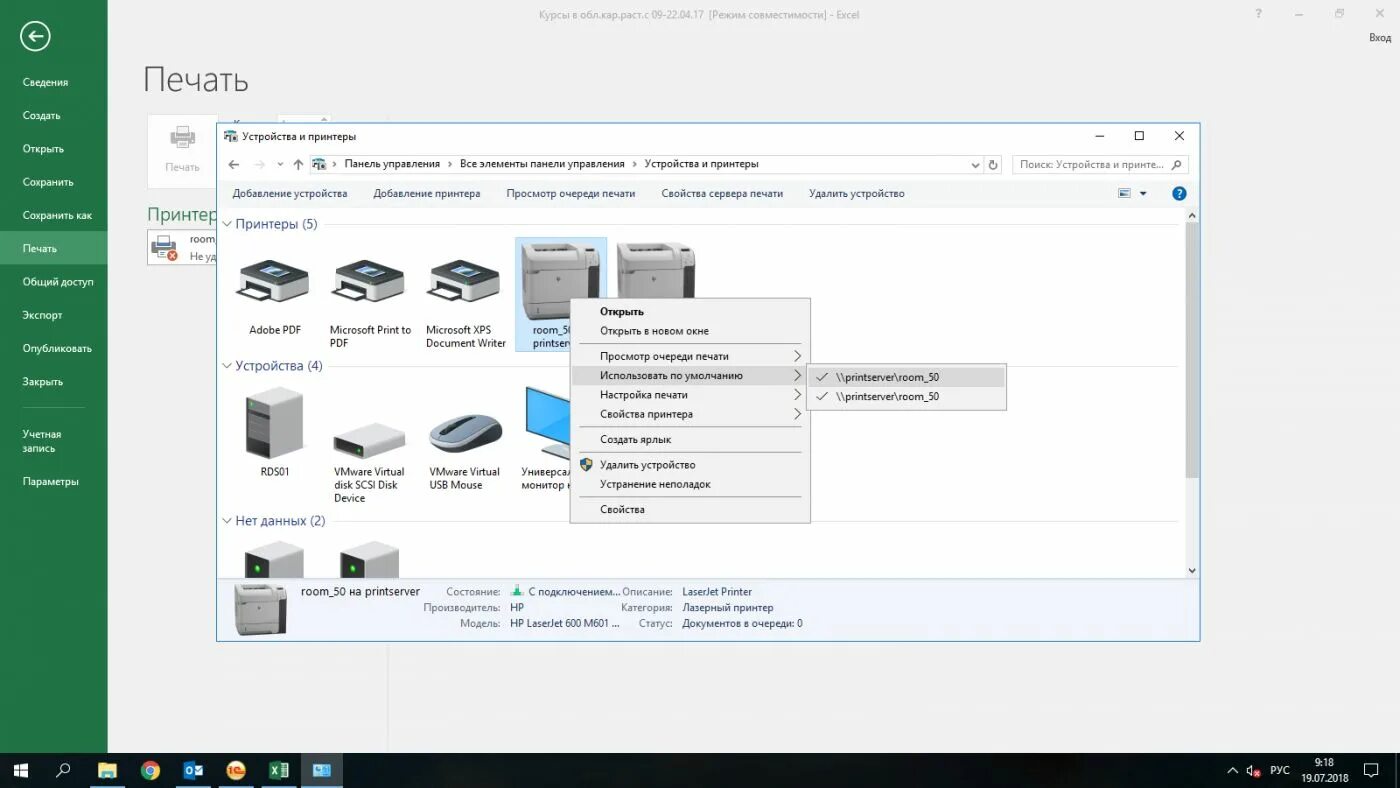Open Outlook from the taskbar

click(x=193, y=770)
